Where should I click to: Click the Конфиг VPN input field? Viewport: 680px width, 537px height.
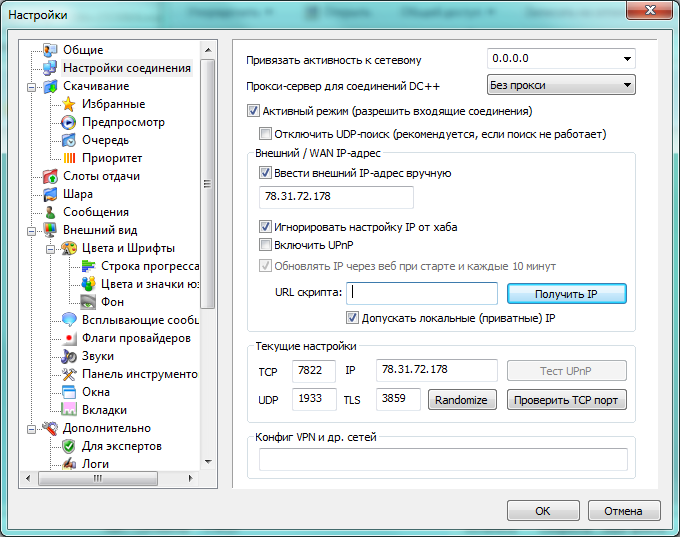point(443,459)
